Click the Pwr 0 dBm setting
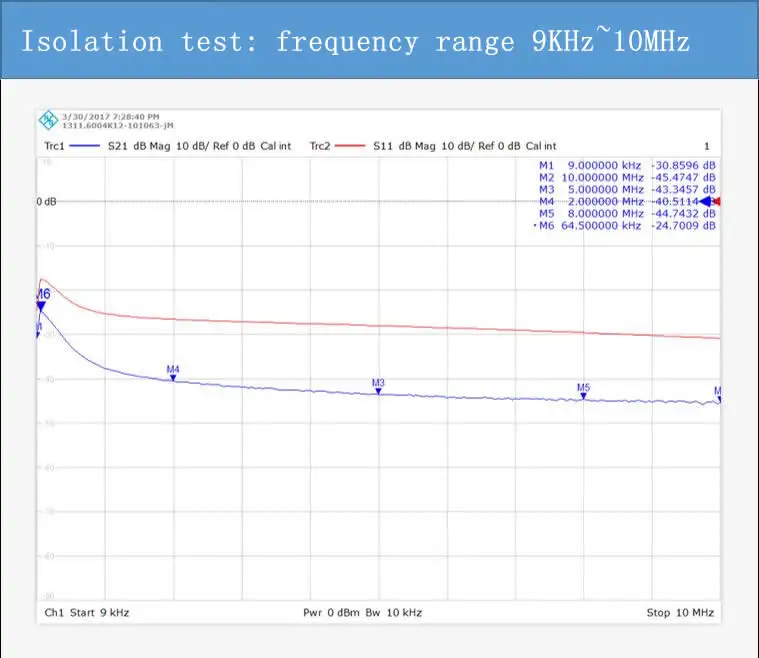Image resolution: width=759 pixels, height=658 pixels. [x=331, y=612]
